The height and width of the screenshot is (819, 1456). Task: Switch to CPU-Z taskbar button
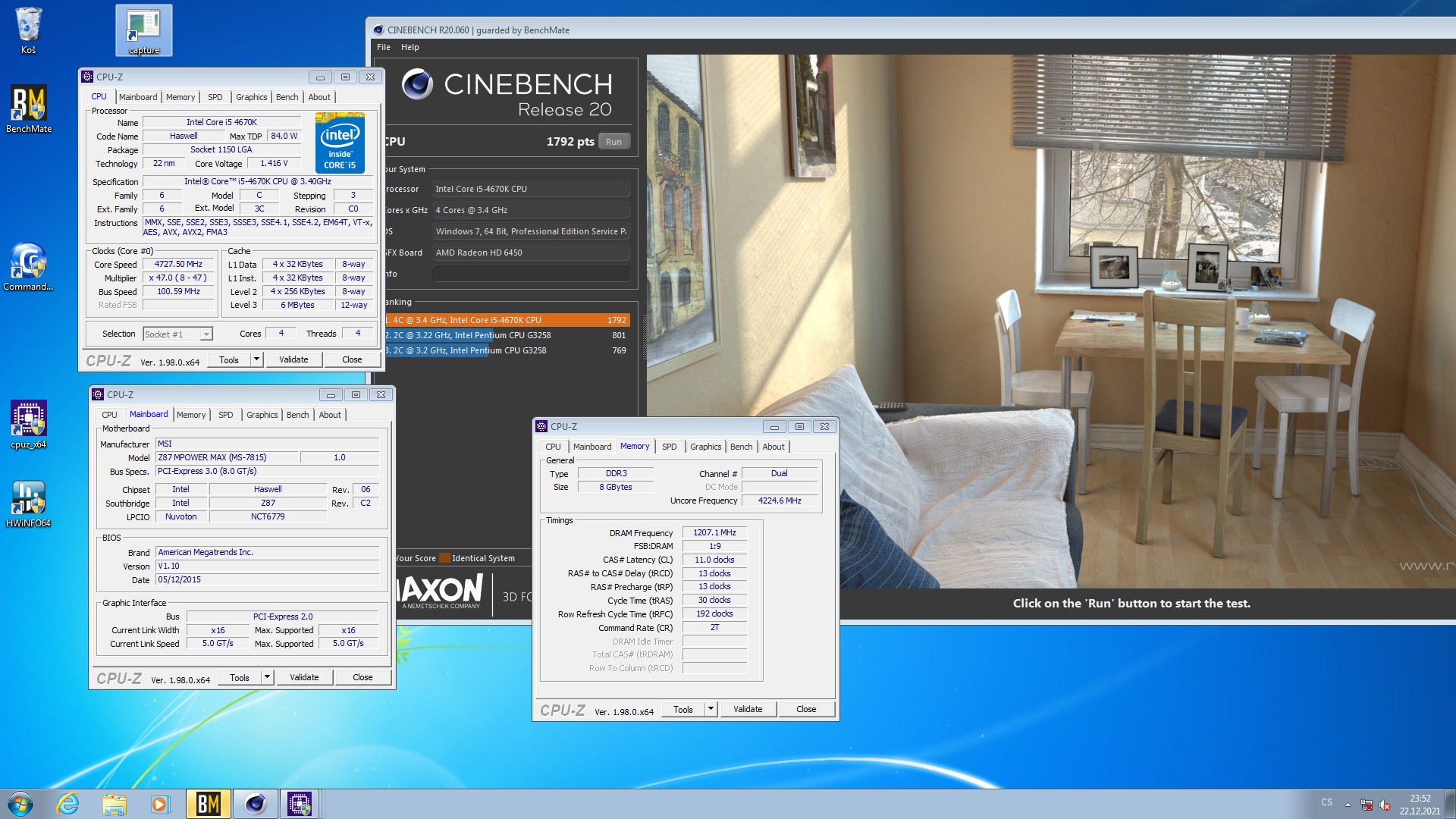[300, 804]
